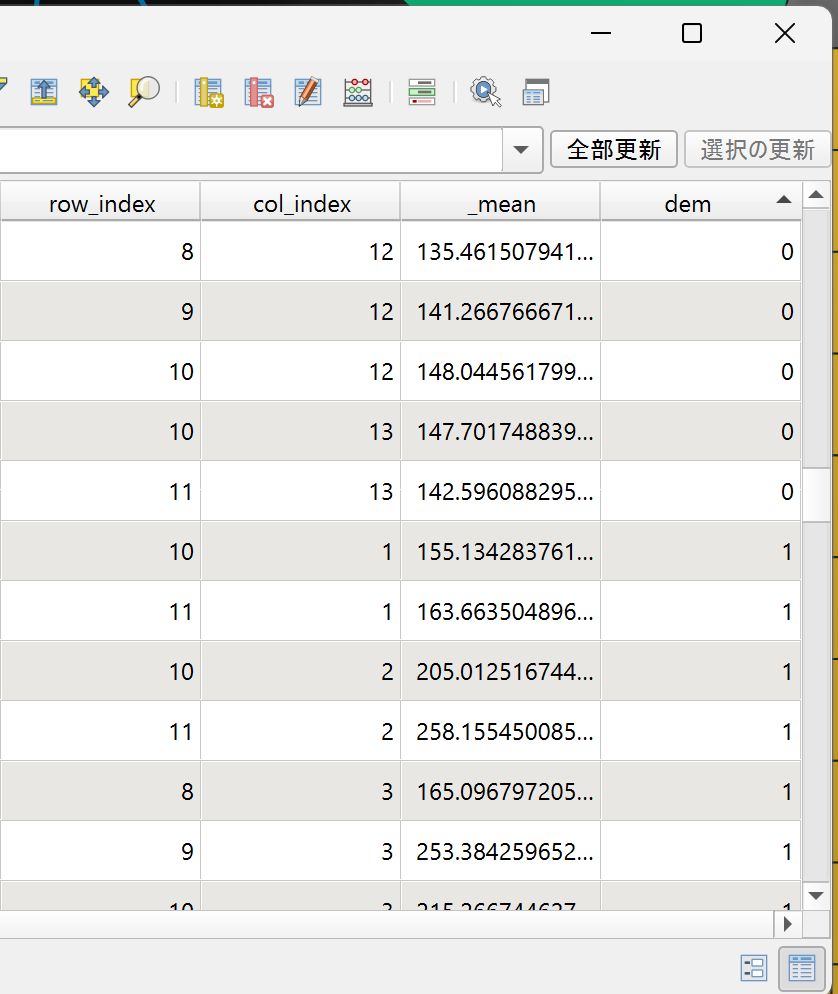
Task: Select cell 253.384259652...
Action: tap(501, 851)
